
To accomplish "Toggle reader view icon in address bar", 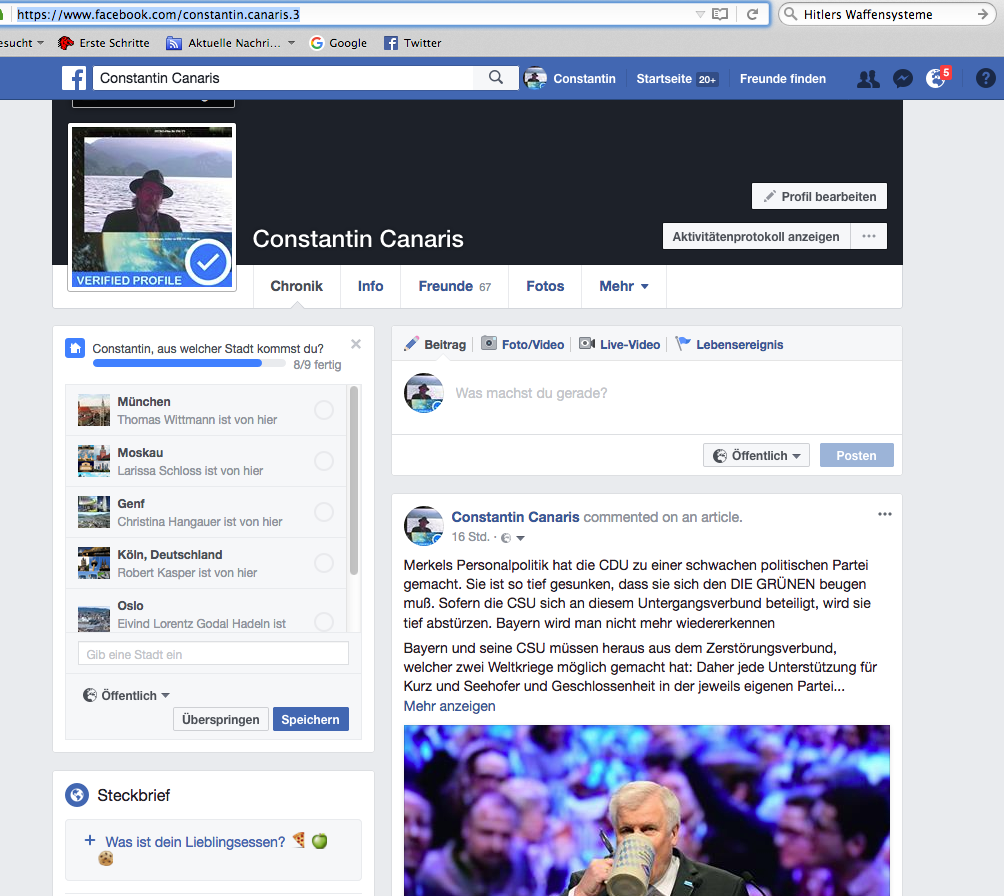I will [720, 14].
